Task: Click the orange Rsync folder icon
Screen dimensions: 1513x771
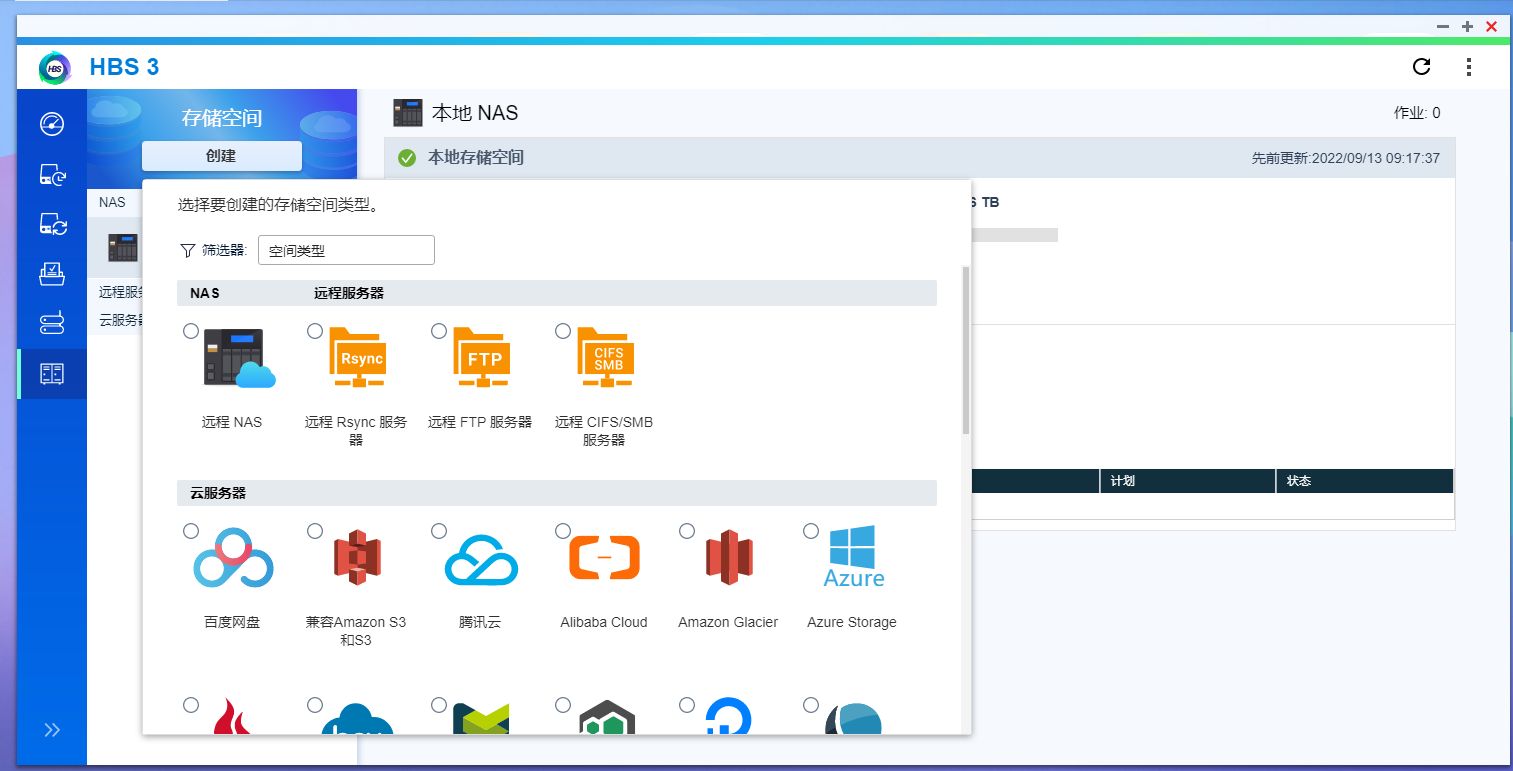Action: (358, 357)
